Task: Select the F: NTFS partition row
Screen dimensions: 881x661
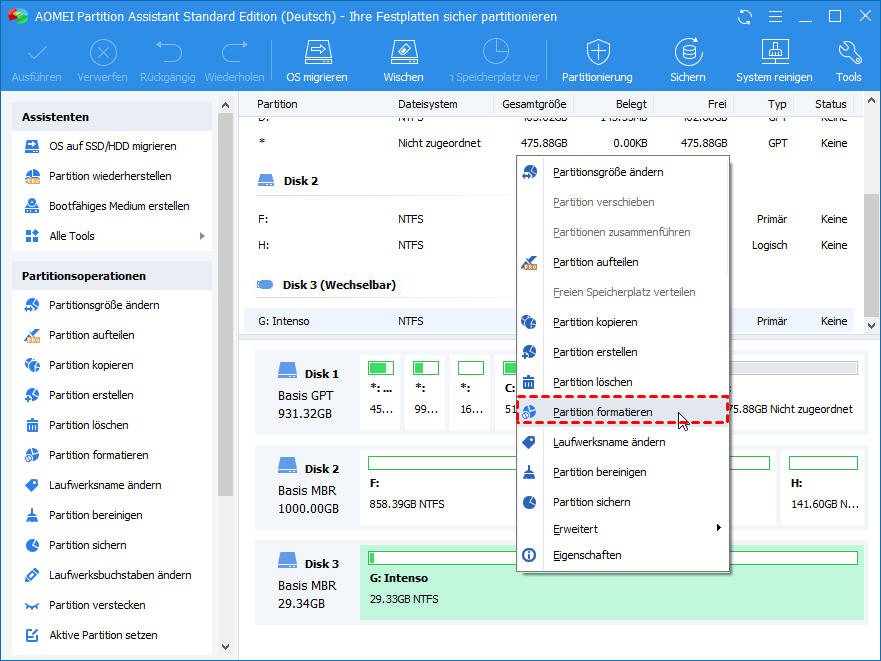Action: click(549, 219)
